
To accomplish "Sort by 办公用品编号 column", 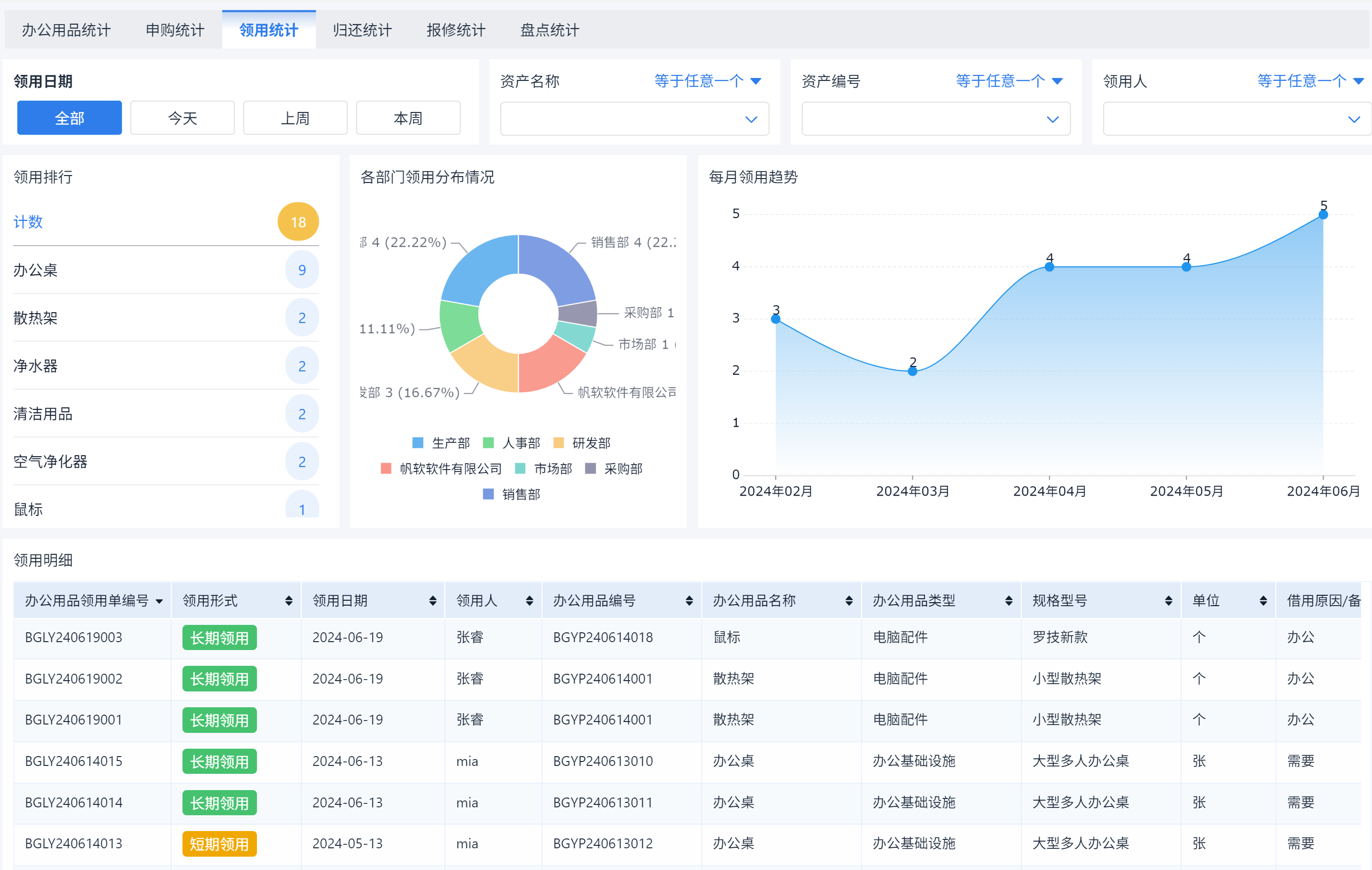I will point(689,601).
